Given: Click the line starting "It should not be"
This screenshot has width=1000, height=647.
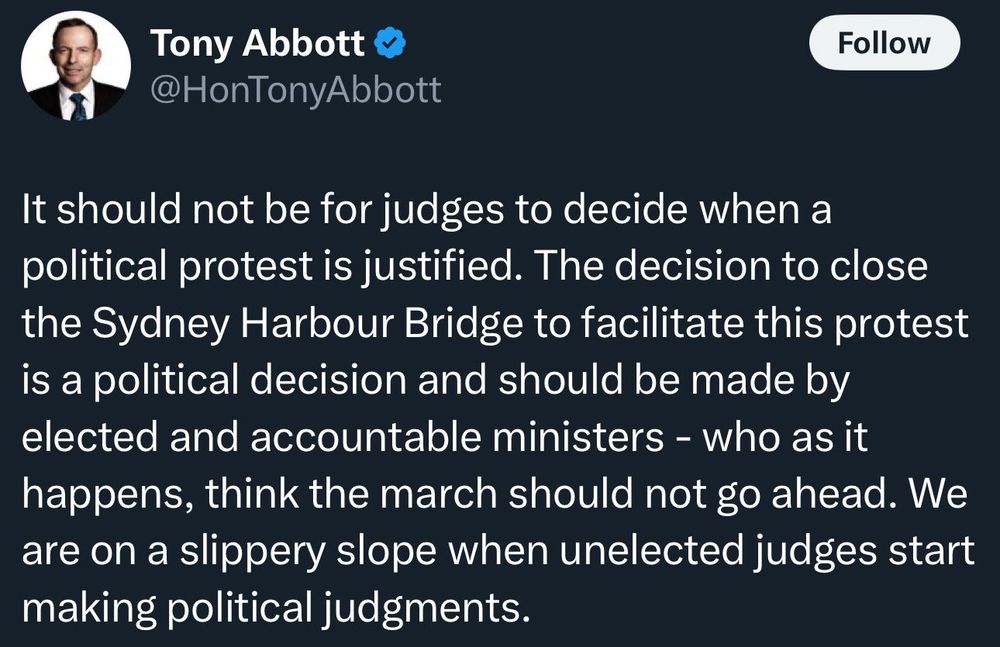Looking at the screenshot, I should (427, 209).
